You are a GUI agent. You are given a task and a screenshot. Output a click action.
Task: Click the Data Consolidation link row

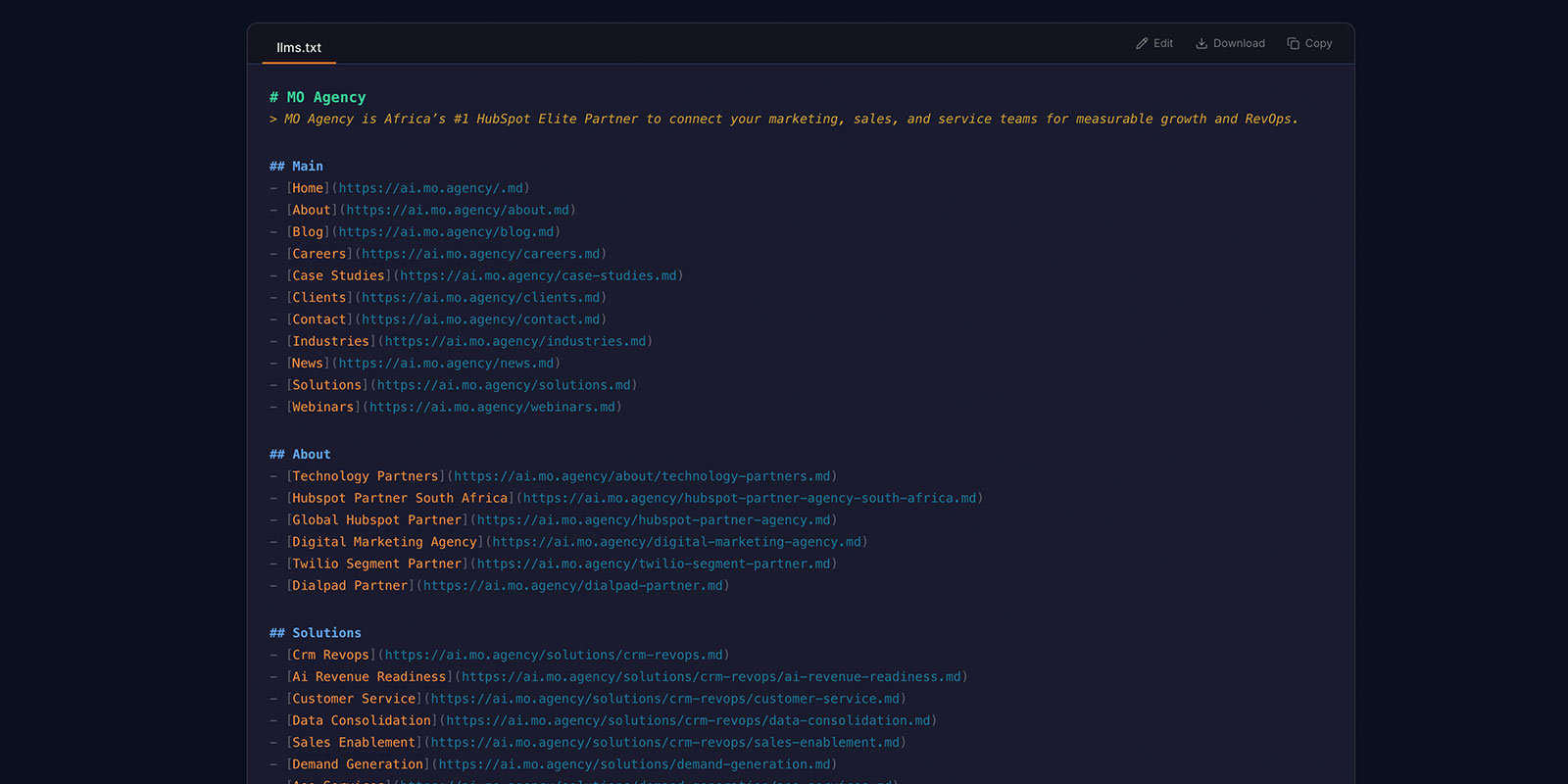(x=604, y=720)
